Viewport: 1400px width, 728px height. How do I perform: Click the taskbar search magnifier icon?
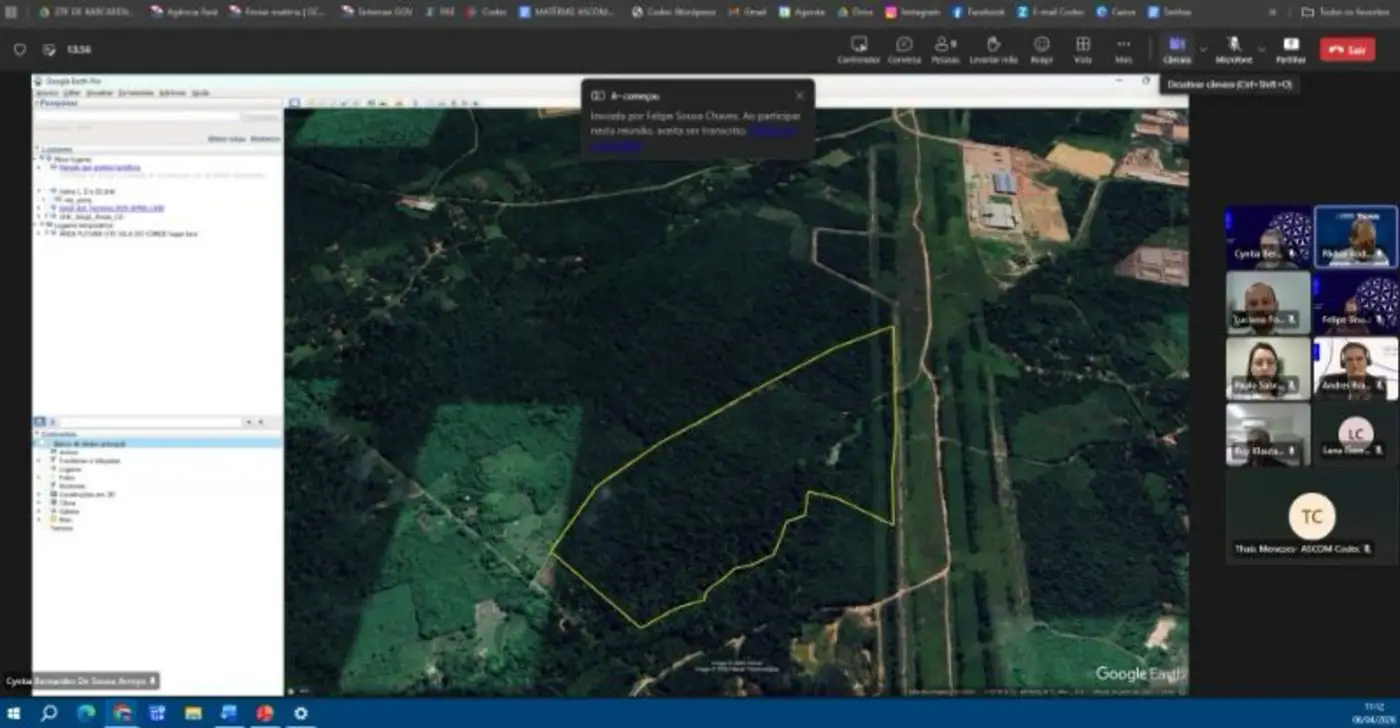tap(49, 713)
